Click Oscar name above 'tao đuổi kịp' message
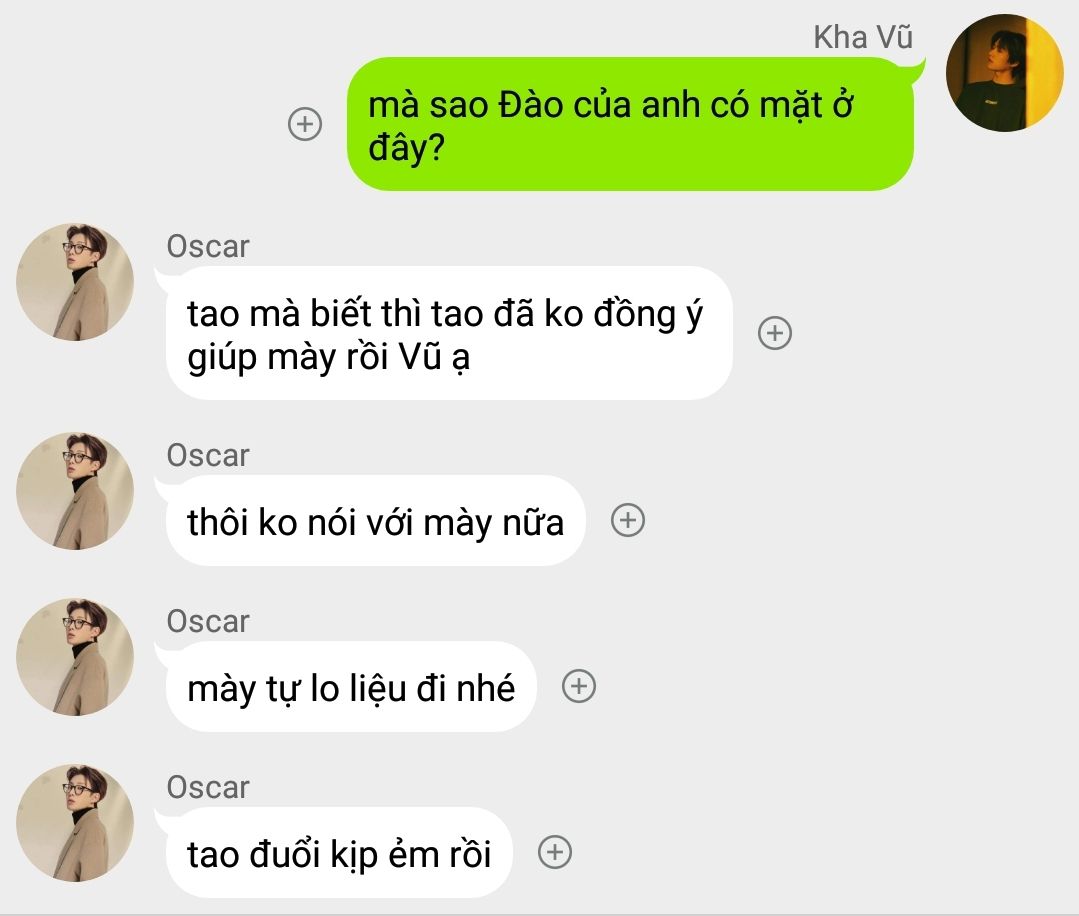Viewport: 1079px width, 916px height. click(208, 787)
